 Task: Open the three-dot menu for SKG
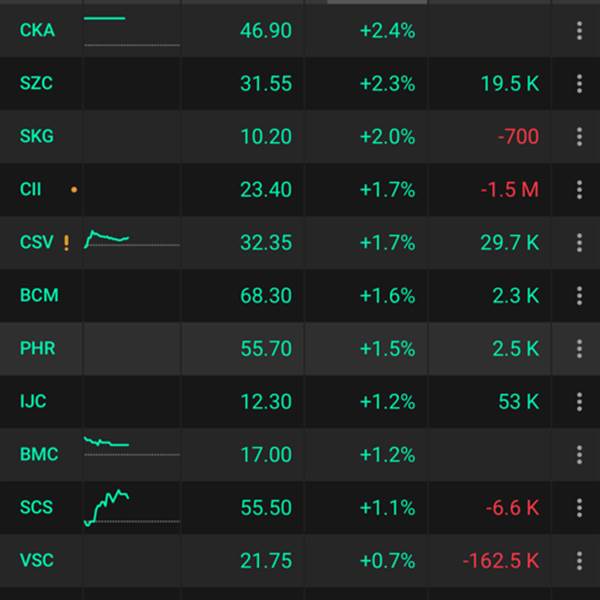[x=579, y=137]
